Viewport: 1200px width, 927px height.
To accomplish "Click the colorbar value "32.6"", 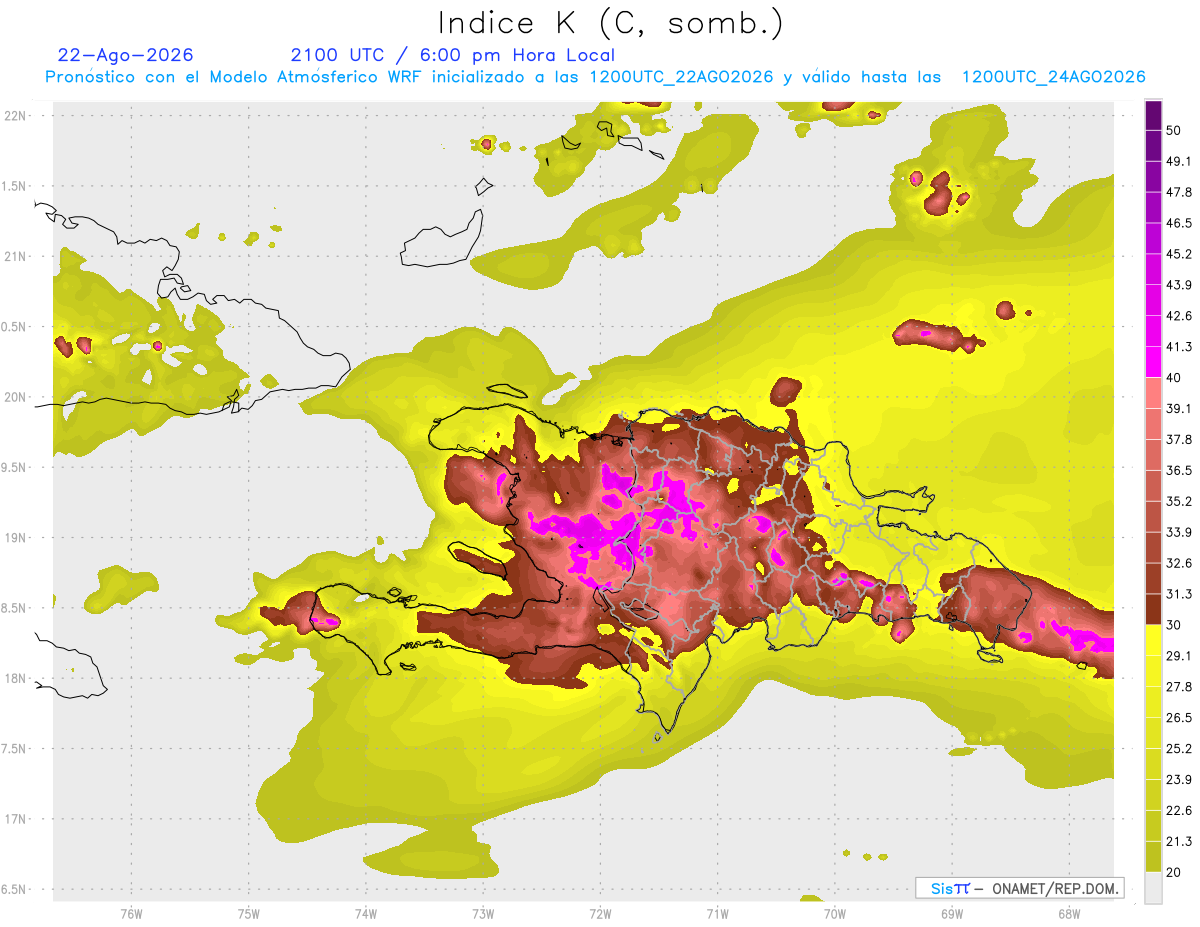I will [x=1179, y=563].
